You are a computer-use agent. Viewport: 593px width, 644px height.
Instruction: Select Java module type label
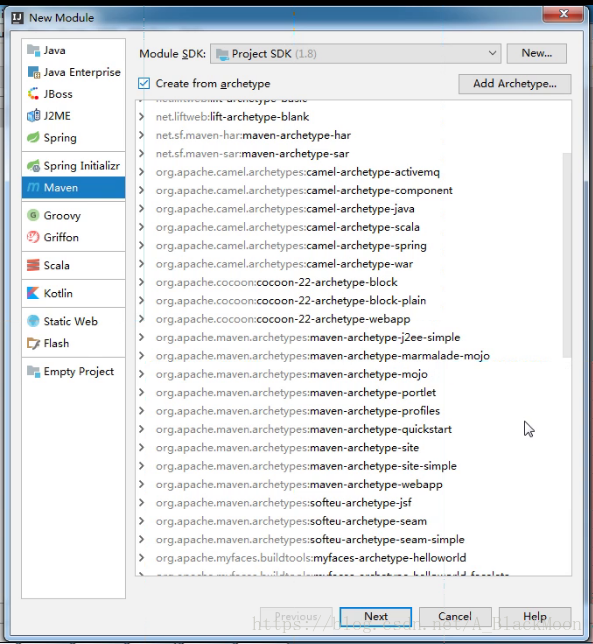coord(55,51)
